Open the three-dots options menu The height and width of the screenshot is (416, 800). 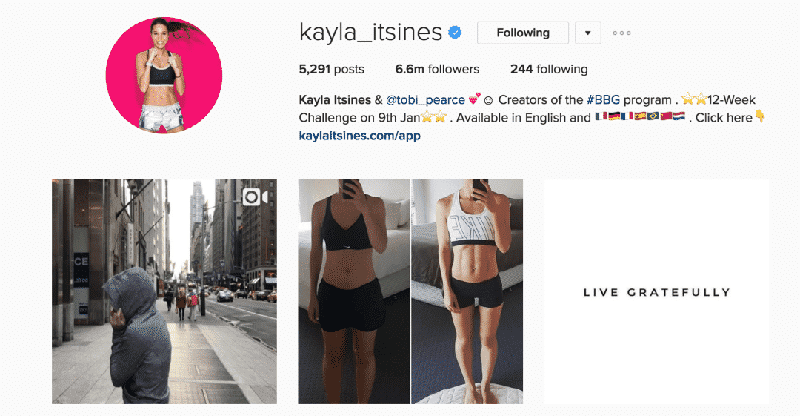pyautogui.click(x=621, y=33)
